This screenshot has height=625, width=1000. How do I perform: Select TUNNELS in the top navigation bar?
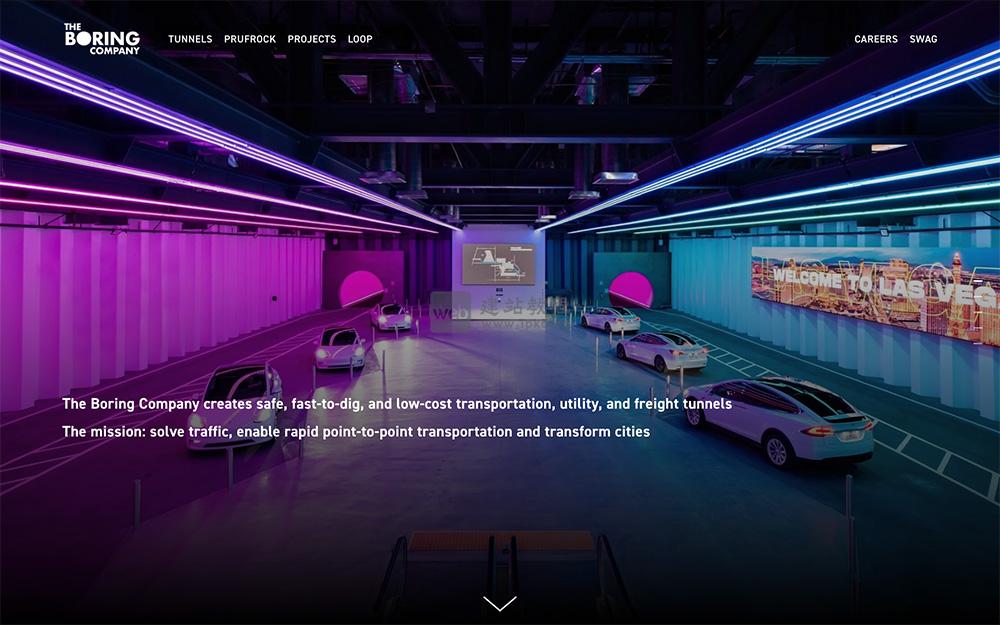pyautogui.click(x=191, y=39)
